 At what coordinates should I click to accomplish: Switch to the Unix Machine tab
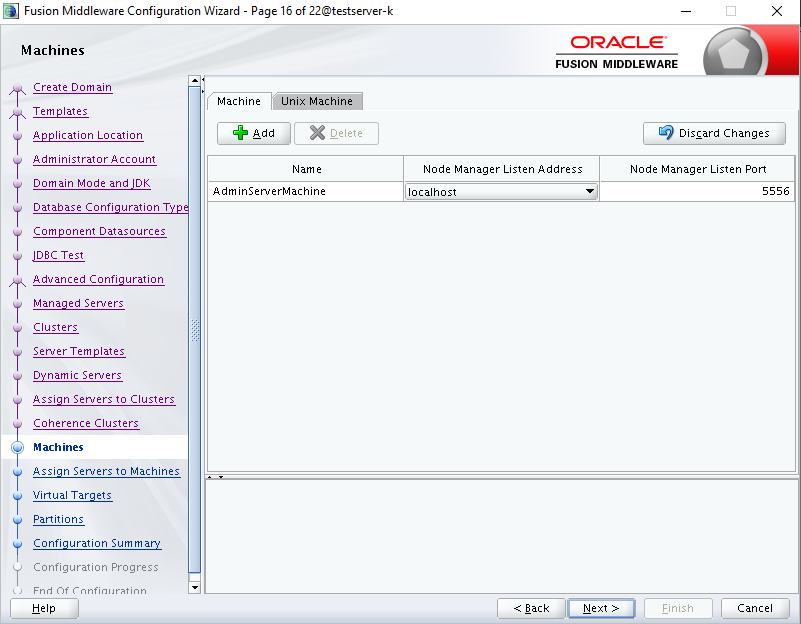point(317,101)
